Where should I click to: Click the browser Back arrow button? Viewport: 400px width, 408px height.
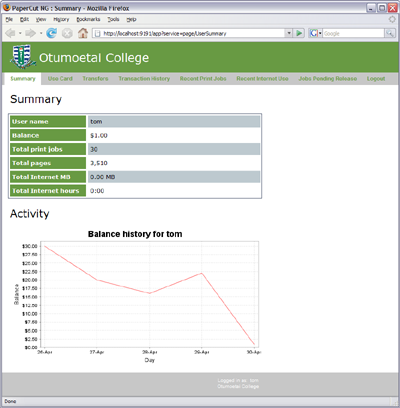click(x=10, y=33)
